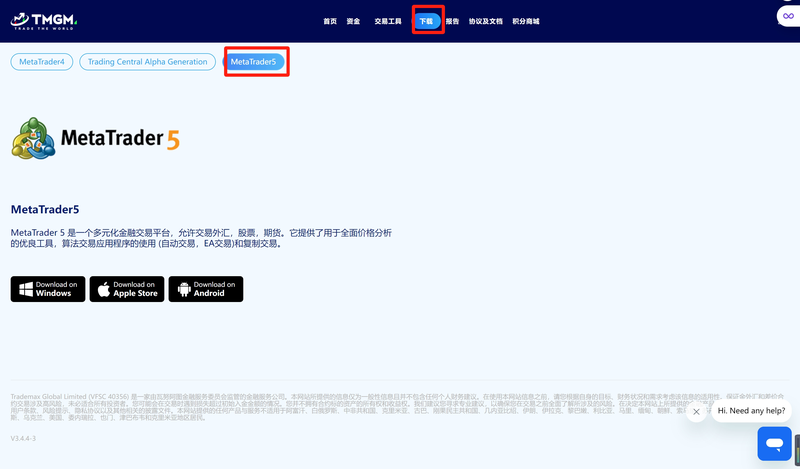800x469 pixels.
Task: Click the 'Hi. Need any help?' bubble
Action: point(751,411)
